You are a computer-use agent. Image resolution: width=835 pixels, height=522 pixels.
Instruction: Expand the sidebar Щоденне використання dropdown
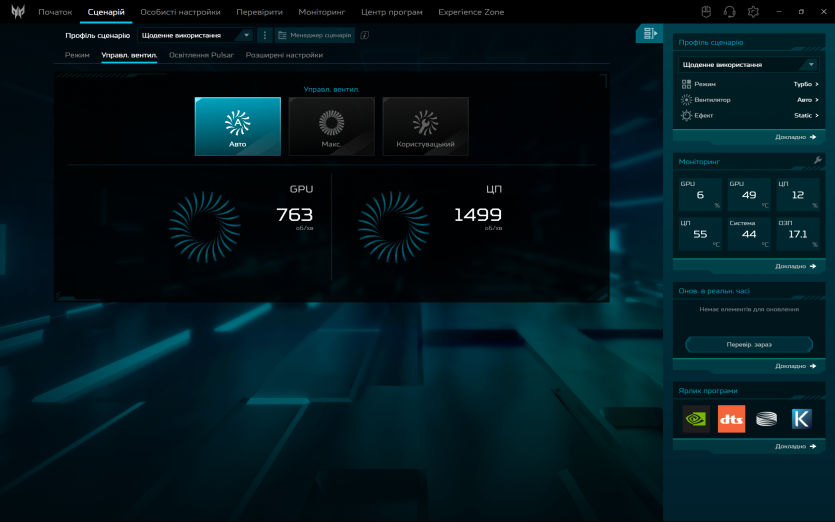click(749, 64)
